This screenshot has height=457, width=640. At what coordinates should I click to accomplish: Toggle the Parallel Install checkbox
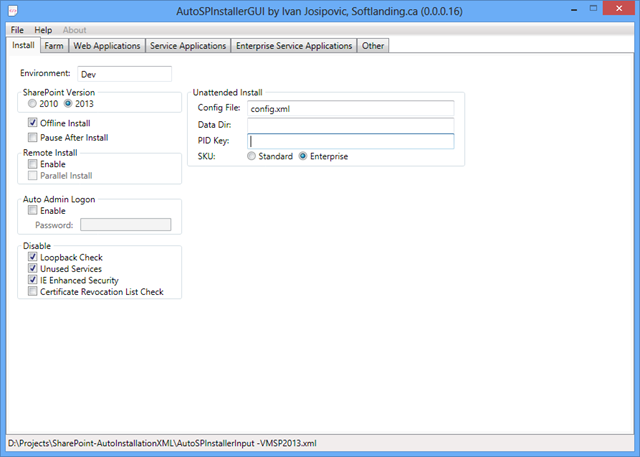tap(32, 175)
